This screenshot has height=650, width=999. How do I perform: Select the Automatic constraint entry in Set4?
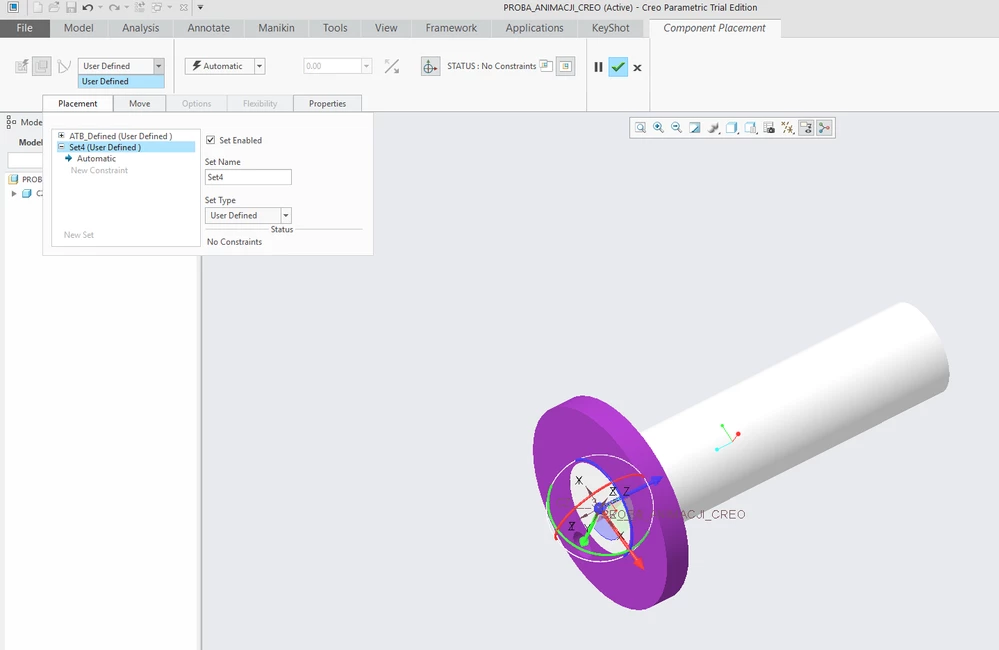pyautogui.click(x=96, y=159)
